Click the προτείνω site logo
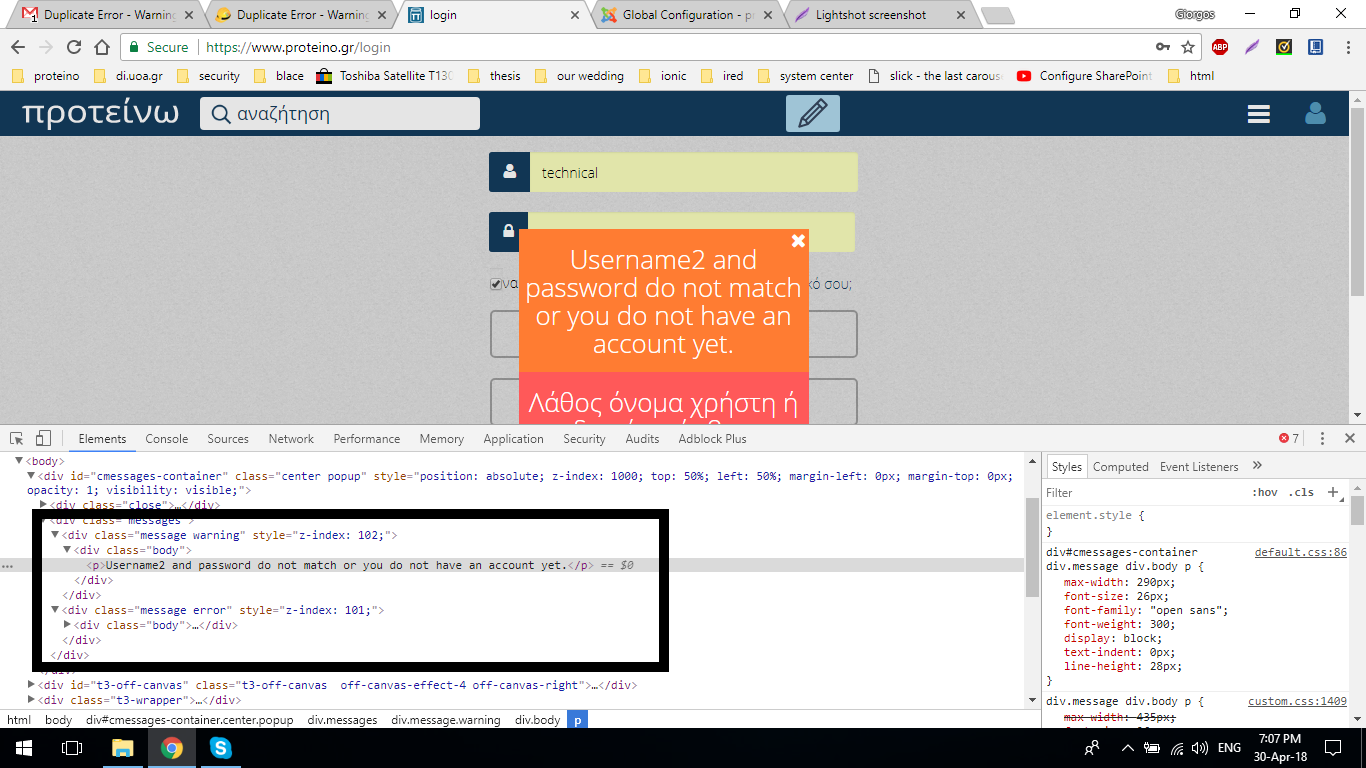This screenshot has width=1366, height=768. click(100, 112)
